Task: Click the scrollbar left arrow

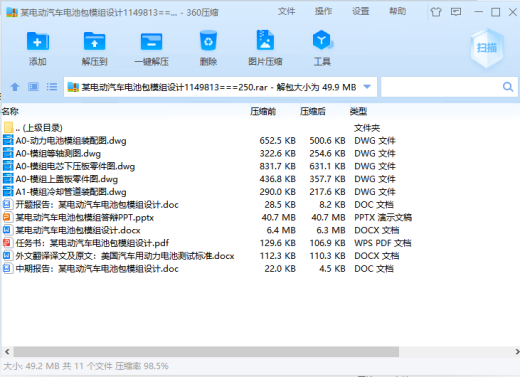Action: click(7, 351)
